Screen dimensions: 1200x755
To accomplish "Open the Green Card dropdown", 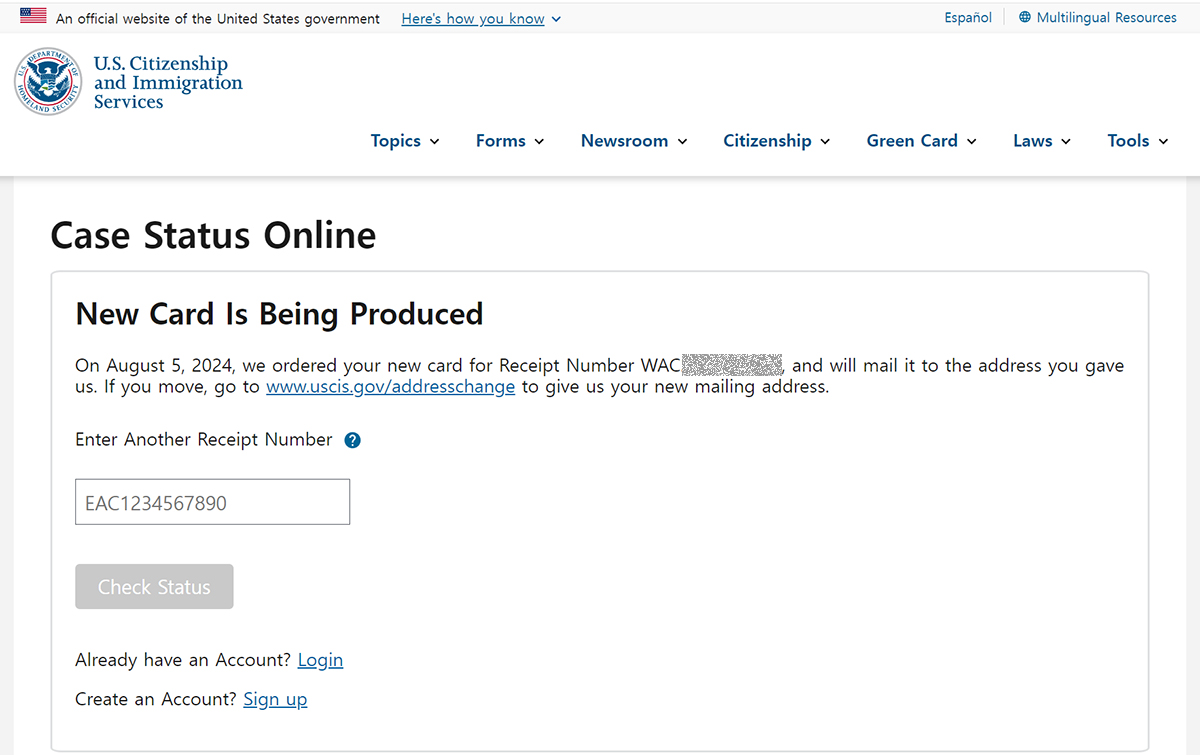I will (x=922, y=141).
